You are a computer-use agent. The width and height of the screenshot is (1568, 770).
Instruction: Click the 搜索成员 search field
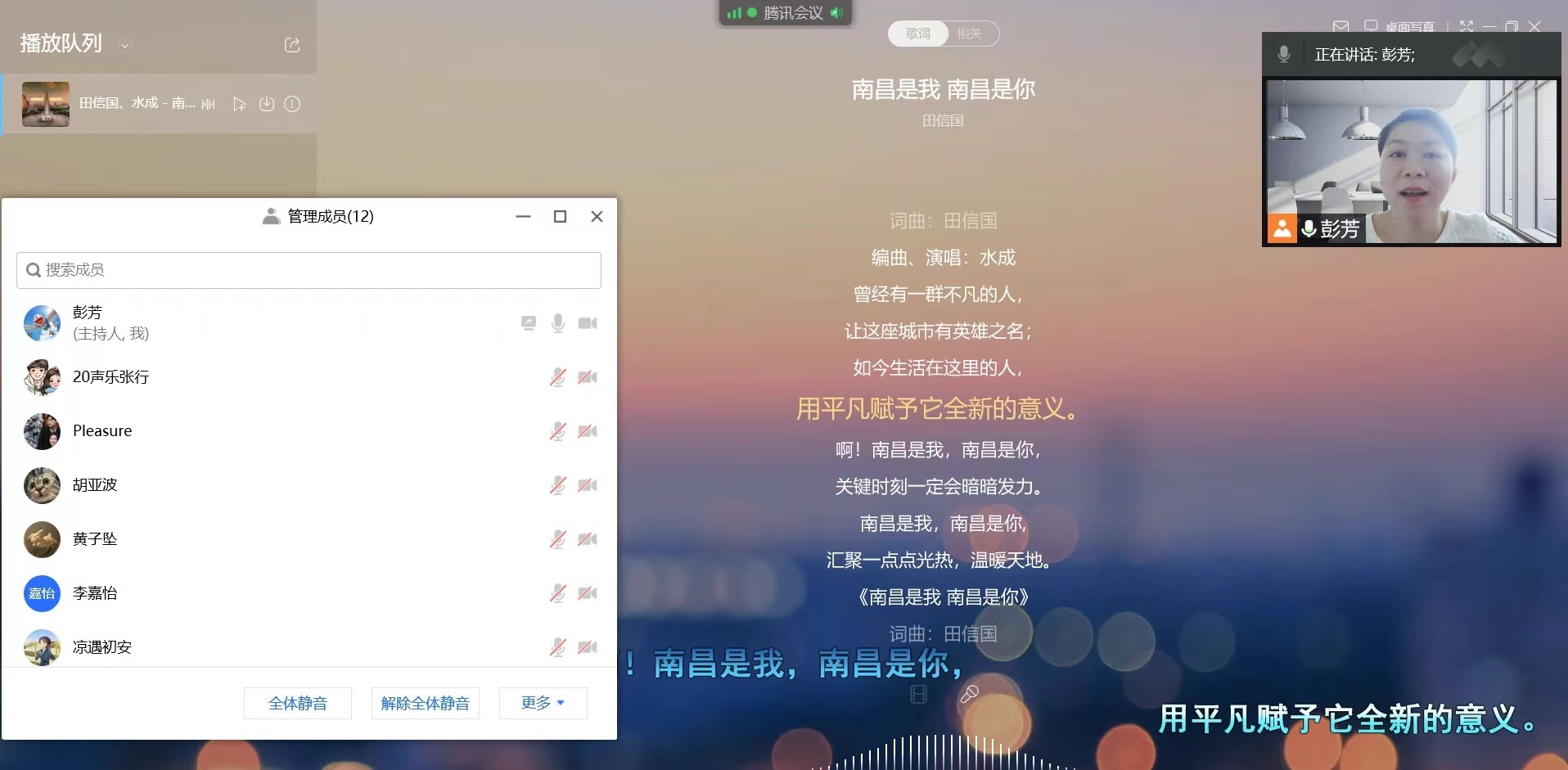[309, 270]
